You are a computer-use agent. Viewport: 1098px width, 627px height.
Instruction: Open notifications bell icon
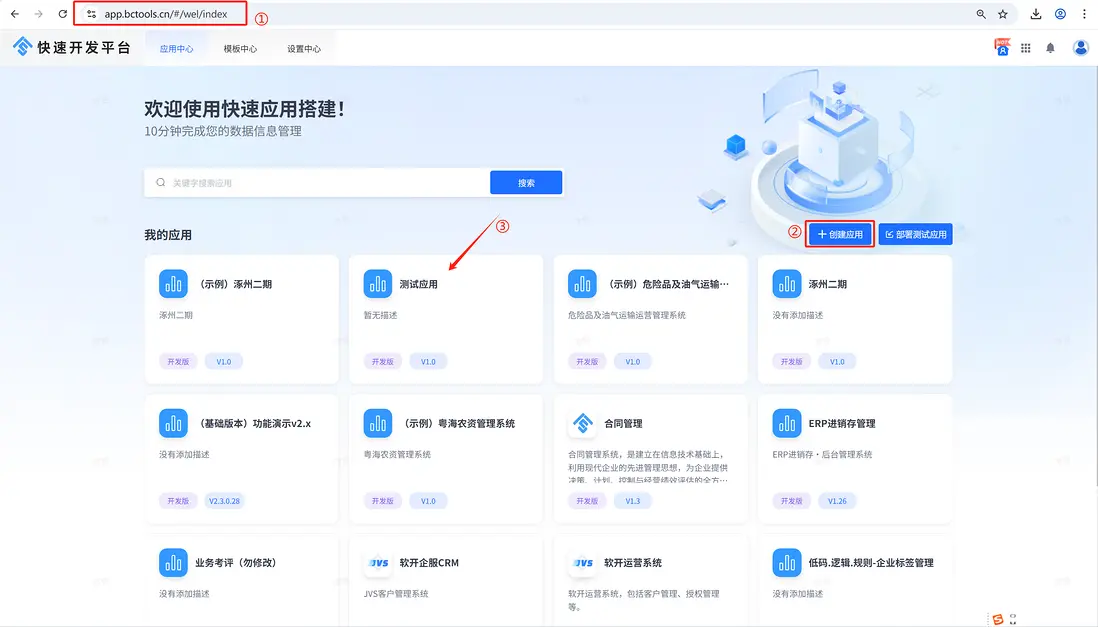[1050, 48]
